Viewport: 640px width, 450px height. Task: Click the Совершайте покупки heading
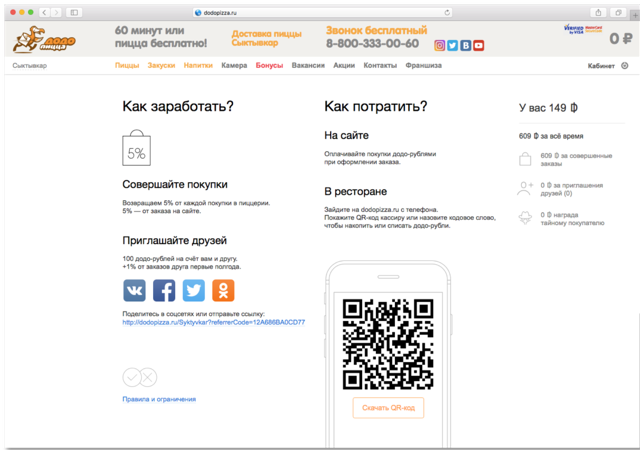[x=175, y=185]
